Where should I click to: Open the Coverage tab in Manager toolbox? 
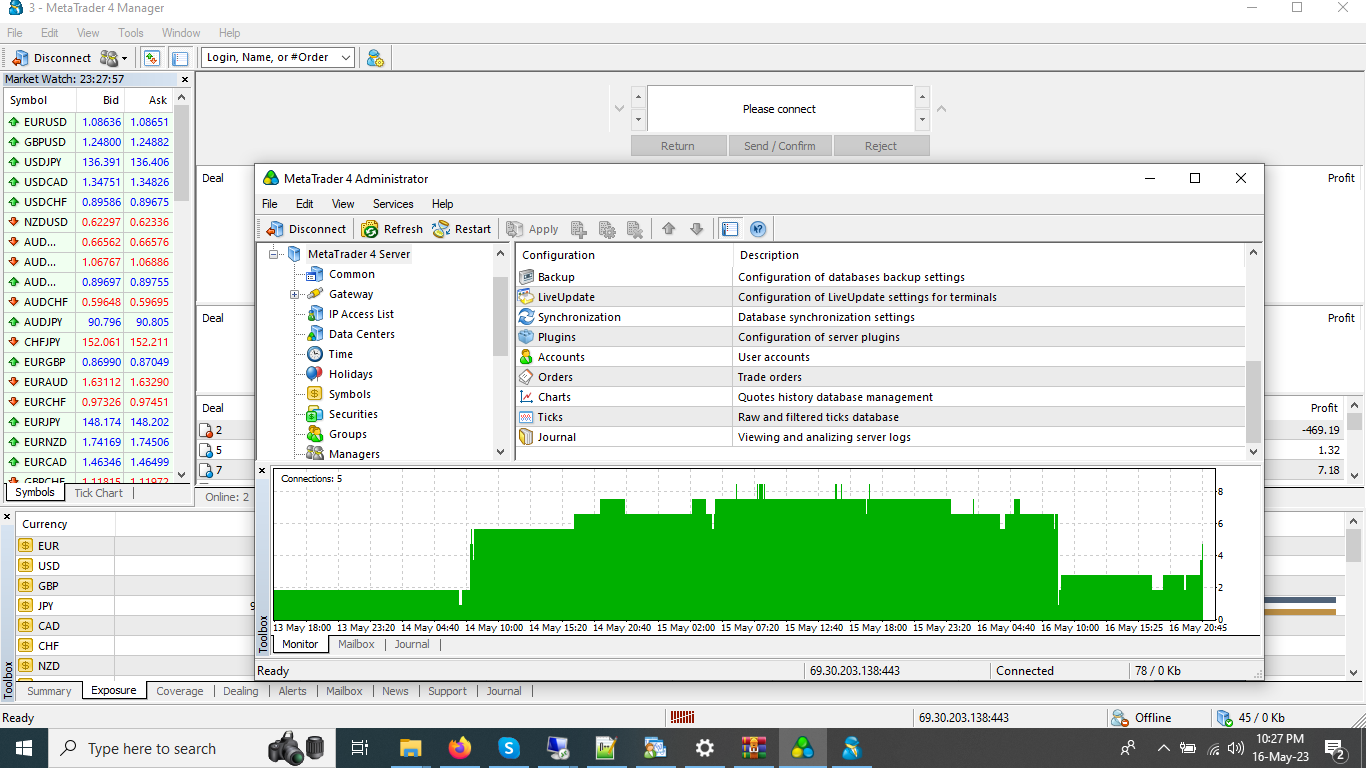coord(180,691)
